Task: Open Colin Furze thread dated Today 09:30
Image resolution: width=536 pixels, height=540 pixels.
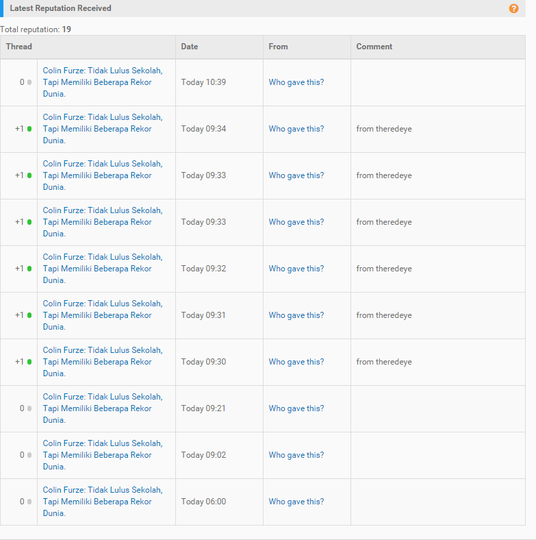Action: coord(103,362)
